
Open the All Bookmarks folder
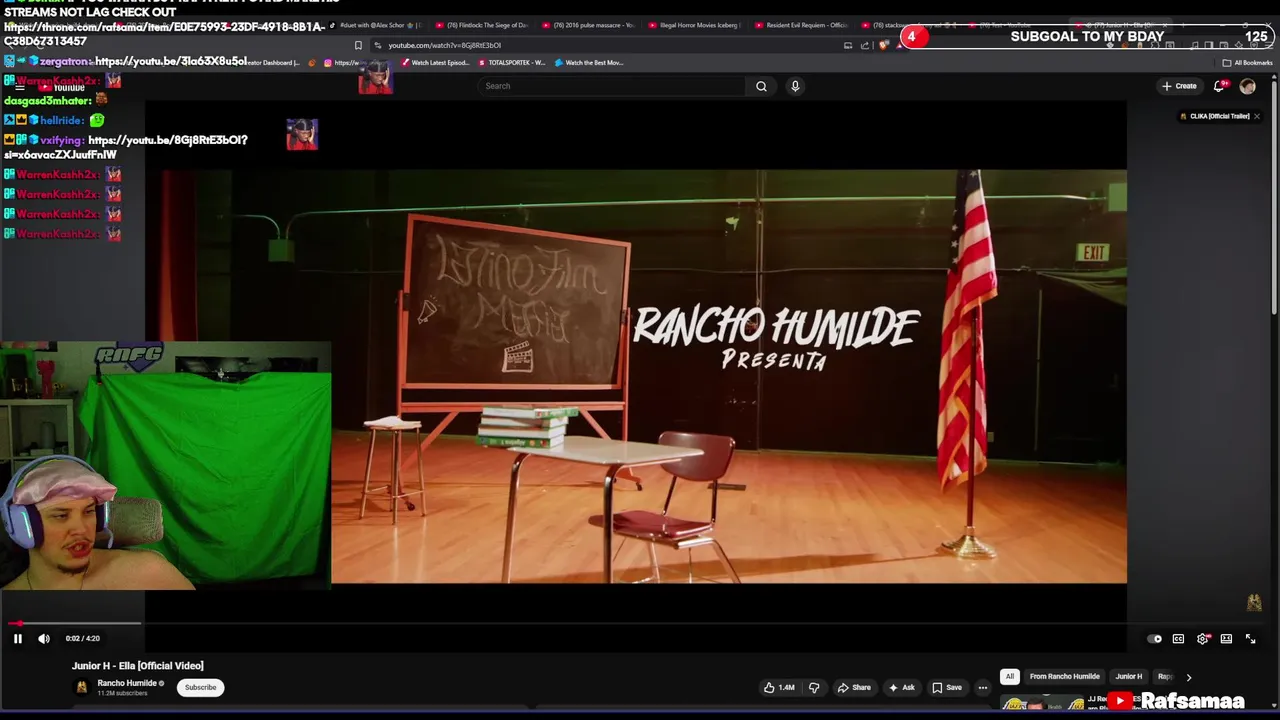1247,62
